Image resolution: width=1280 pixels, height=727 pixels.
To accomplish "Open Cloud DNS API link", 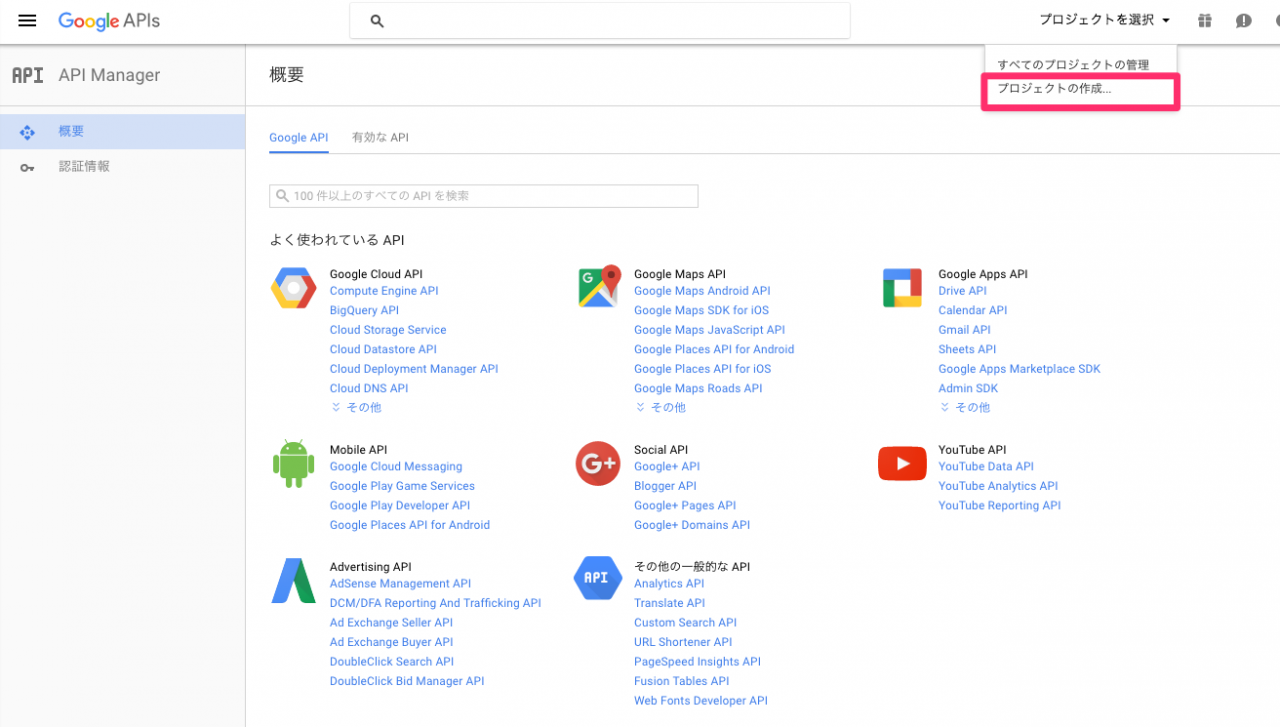I will 369,388.
